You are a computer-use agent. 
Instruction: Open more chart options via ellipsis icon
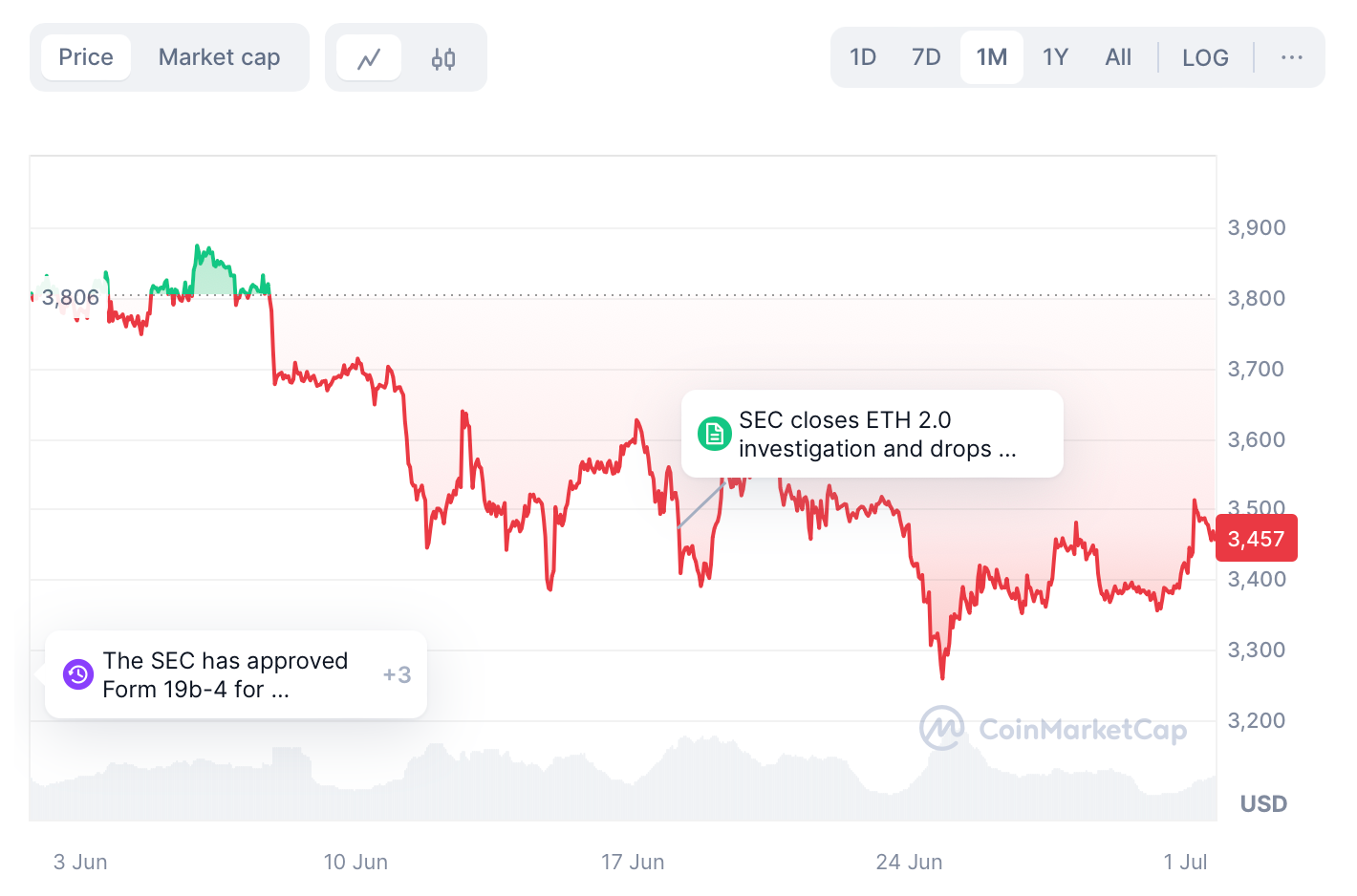1292,57
